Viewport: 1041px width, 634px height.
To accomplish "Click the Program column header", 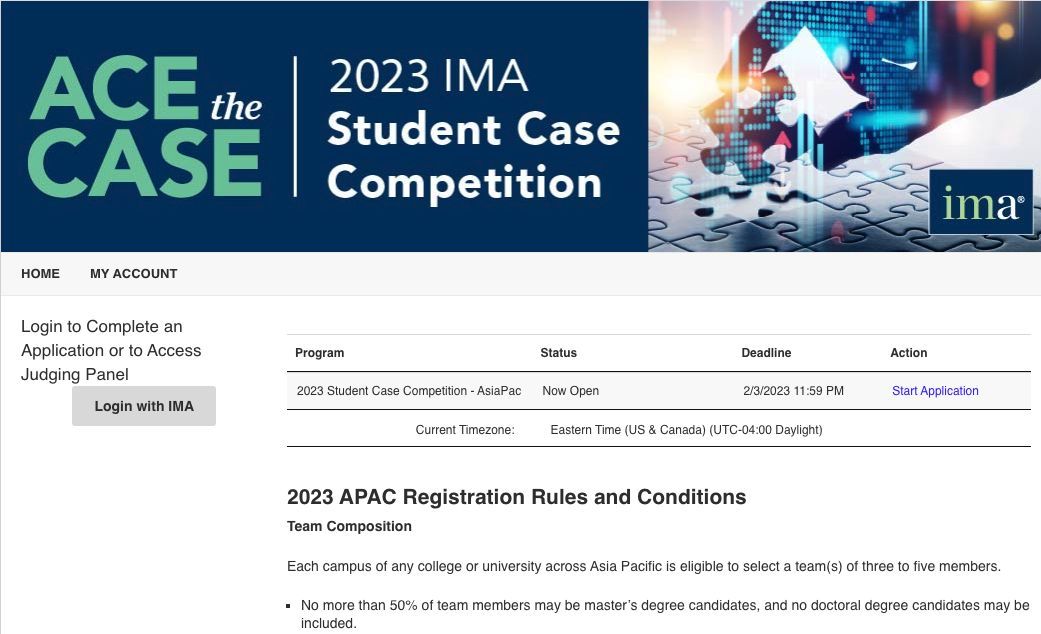I will pos(319,353).
